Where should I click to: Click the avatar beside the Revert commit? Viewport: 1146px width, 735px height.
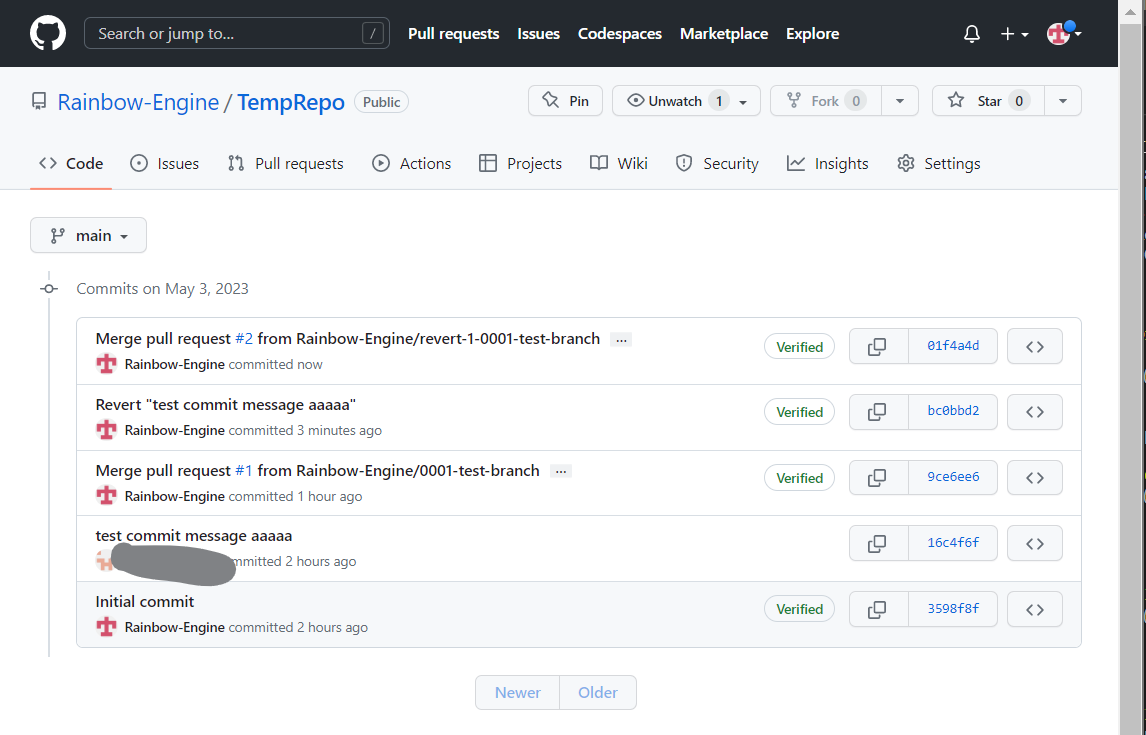107,430
